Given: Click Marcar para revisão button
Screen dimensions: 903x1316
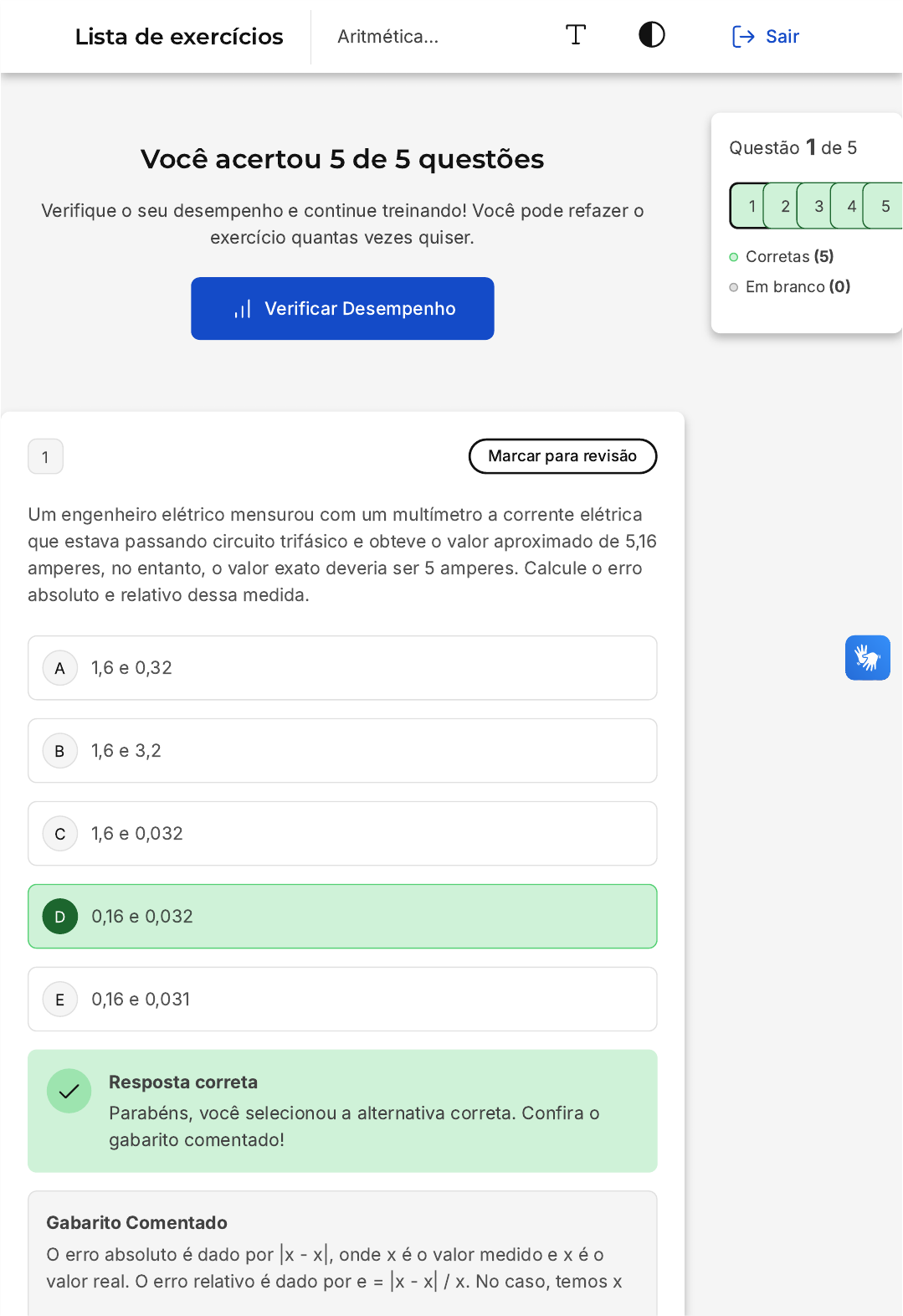Looking at the screenshot, I should [562, 456].
